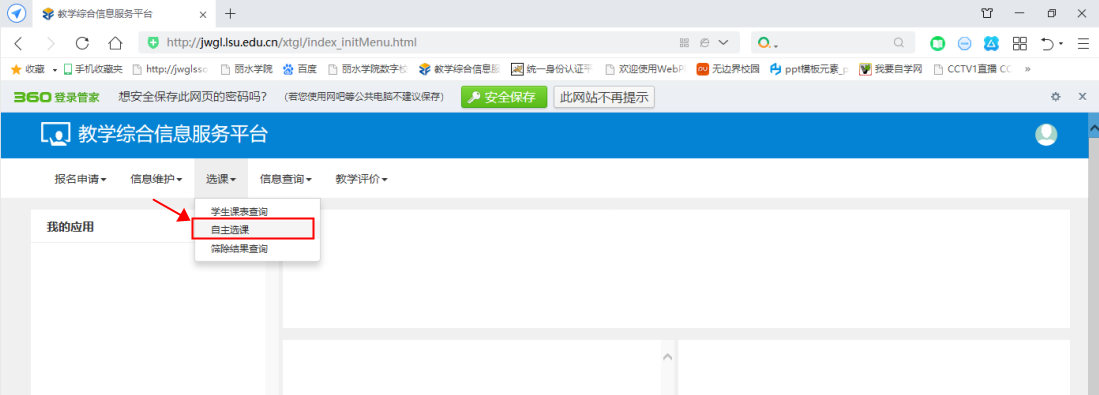Open the QR code icon in address bar
The image size is (1099, 395).
coord(685,43)
